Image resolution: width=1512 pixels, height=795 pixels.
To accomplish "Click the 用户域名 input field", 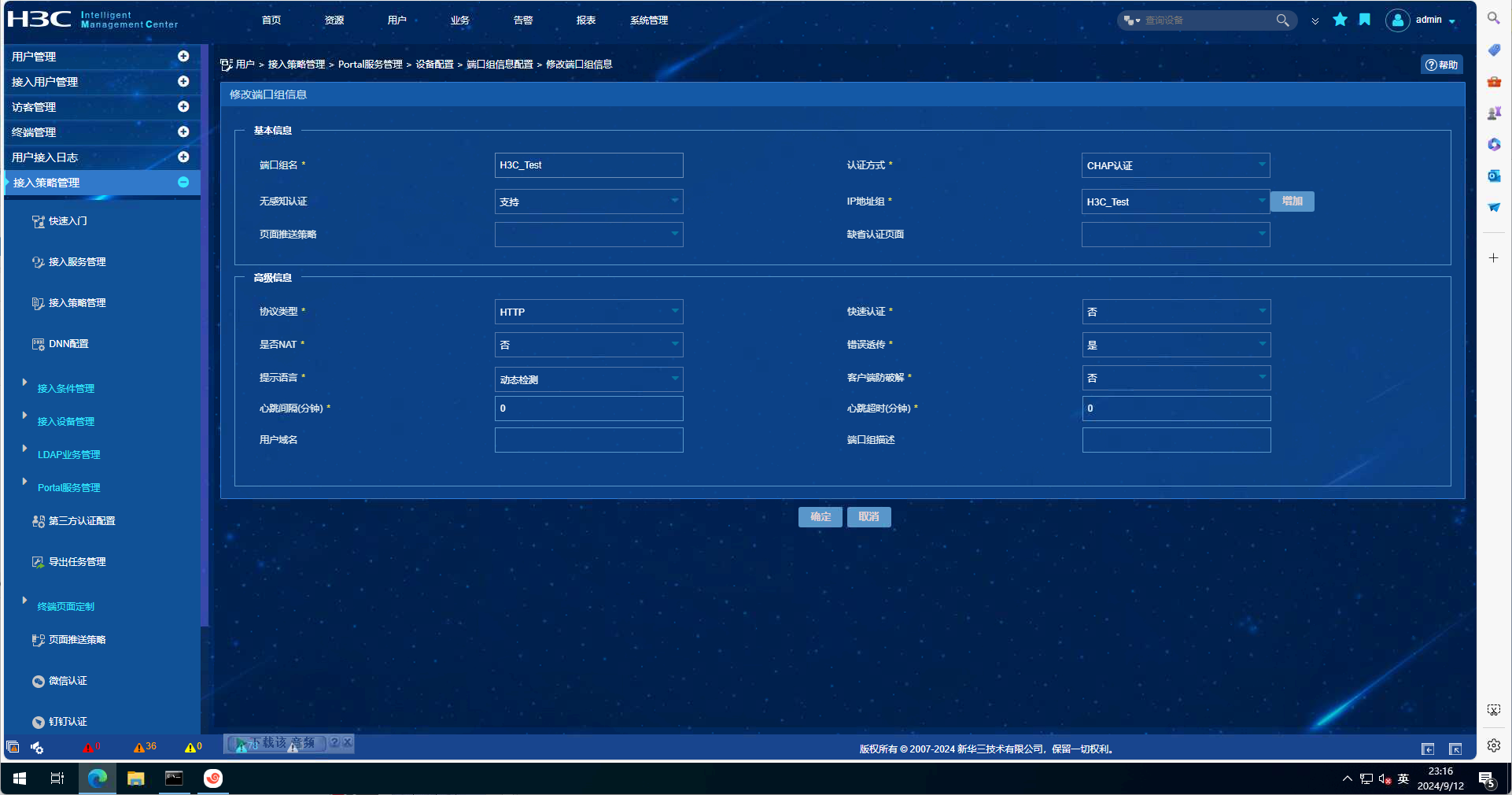I will 588,440.
